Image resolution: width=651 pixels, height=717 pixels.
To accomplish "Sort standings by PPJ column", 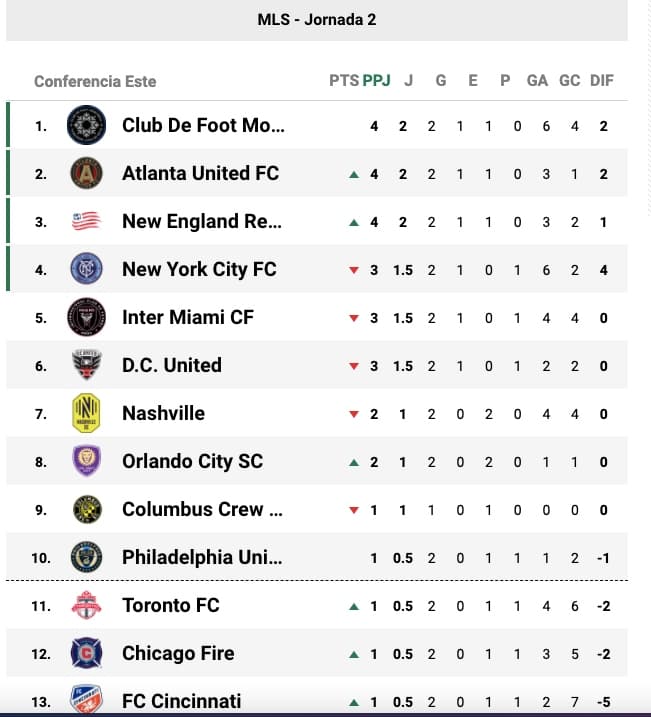I will click(x=376, y=81).
